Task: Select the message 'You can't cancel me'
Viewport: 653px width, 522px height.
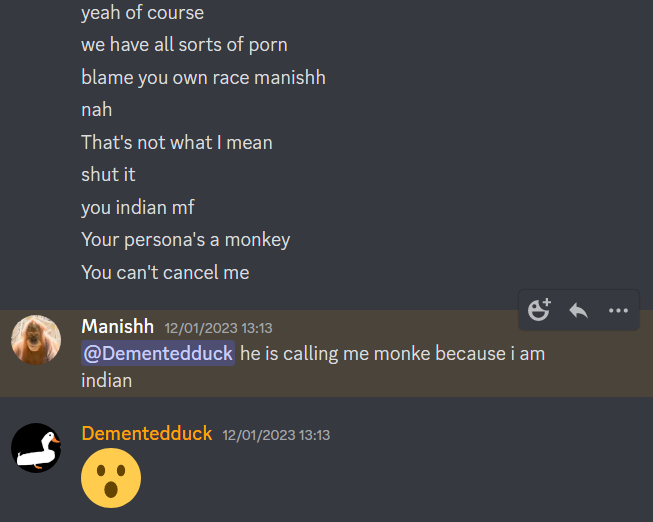Action: click(165, 272)
